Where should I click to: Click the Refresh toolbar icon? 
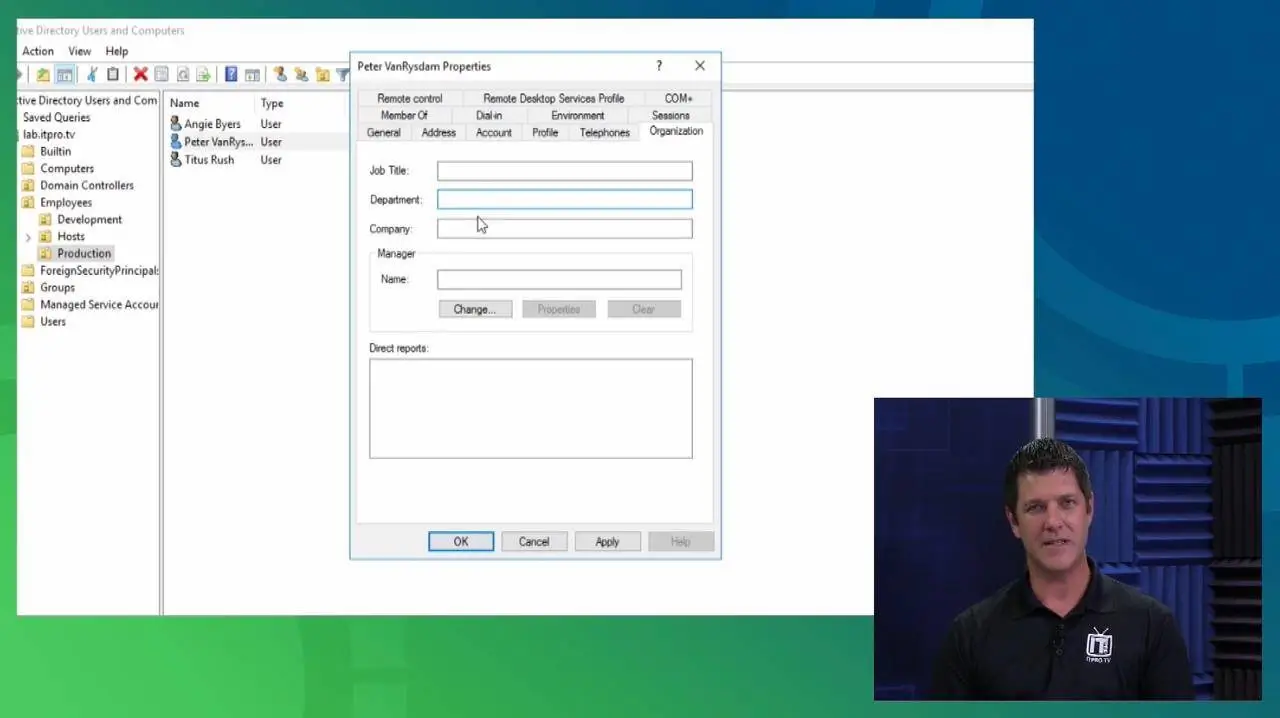pos(183,75)
